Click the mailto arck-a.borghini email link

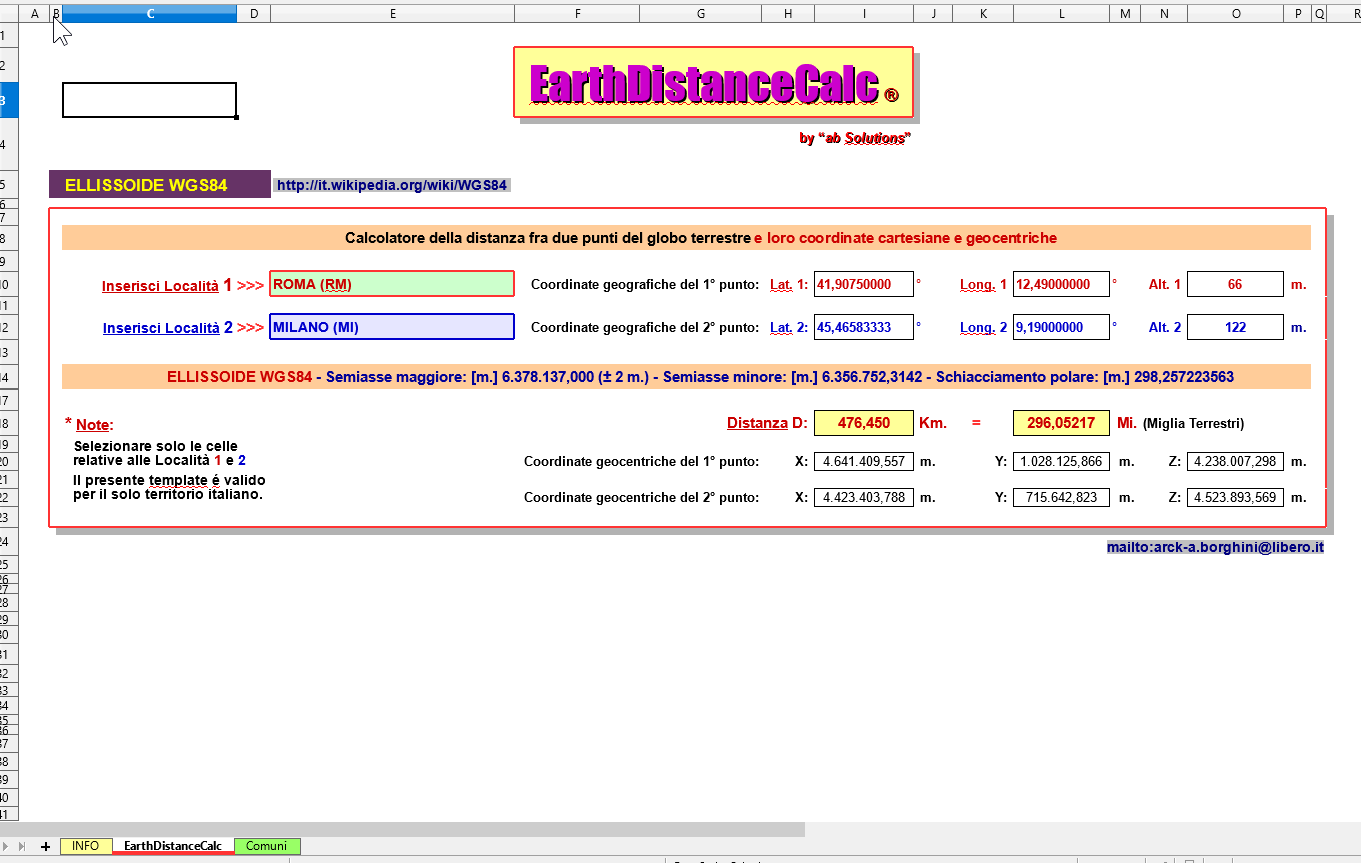tap(1215, 547)
